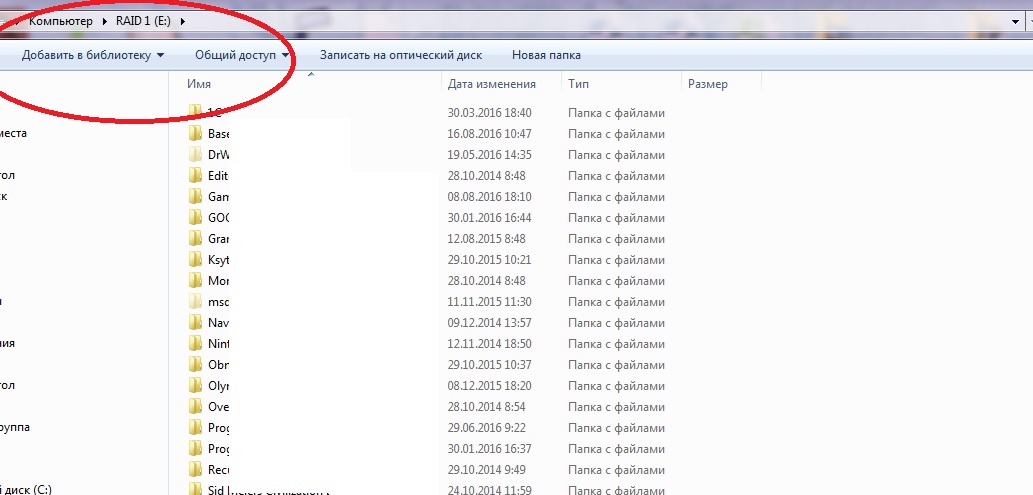Screen dimensions: 1033x495
Task: Select the folder icon next to 'Nav'
Action: pos(195,323)
